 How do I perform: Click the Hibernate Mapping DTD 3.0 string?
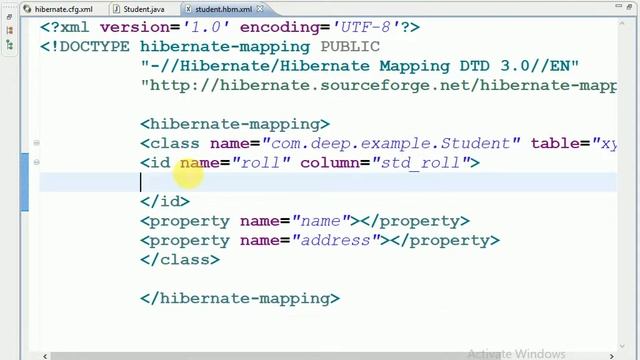click(x=360, y=66)
